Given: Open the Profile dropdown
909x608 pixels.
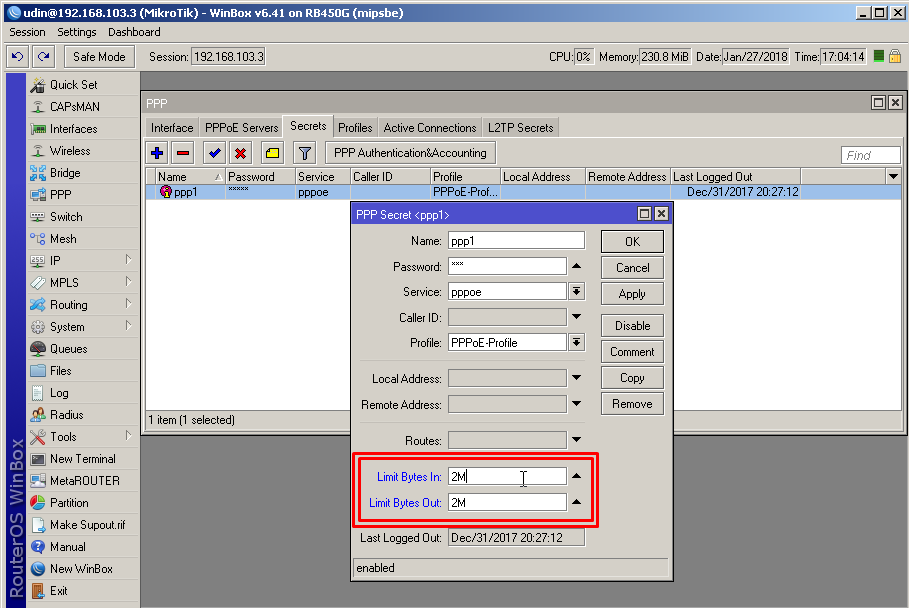Looking at the screenshot, I should (576, 343).
